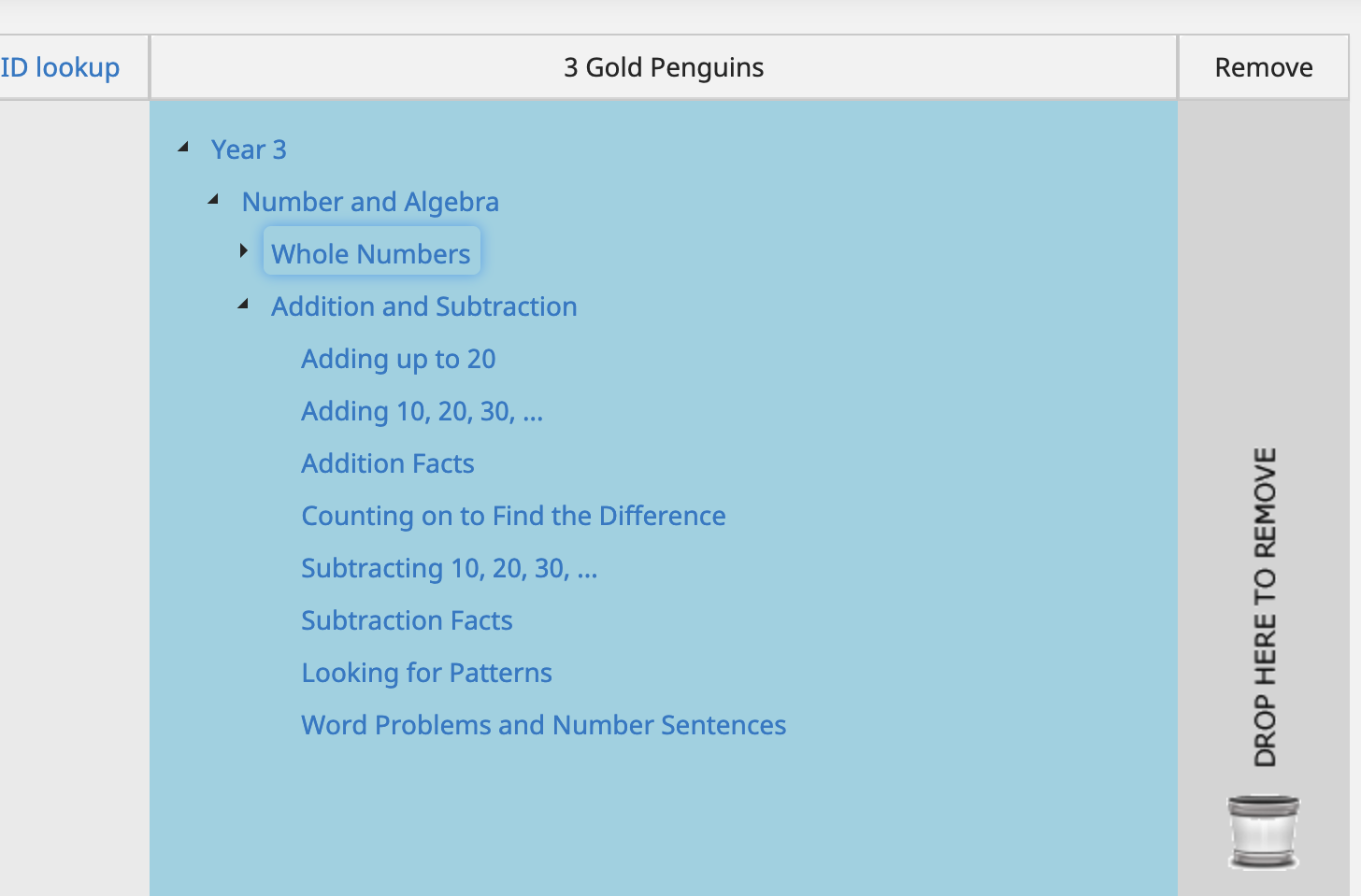
Task: Choose the Looking for Patterns lesson
Action: coord(426,673)
